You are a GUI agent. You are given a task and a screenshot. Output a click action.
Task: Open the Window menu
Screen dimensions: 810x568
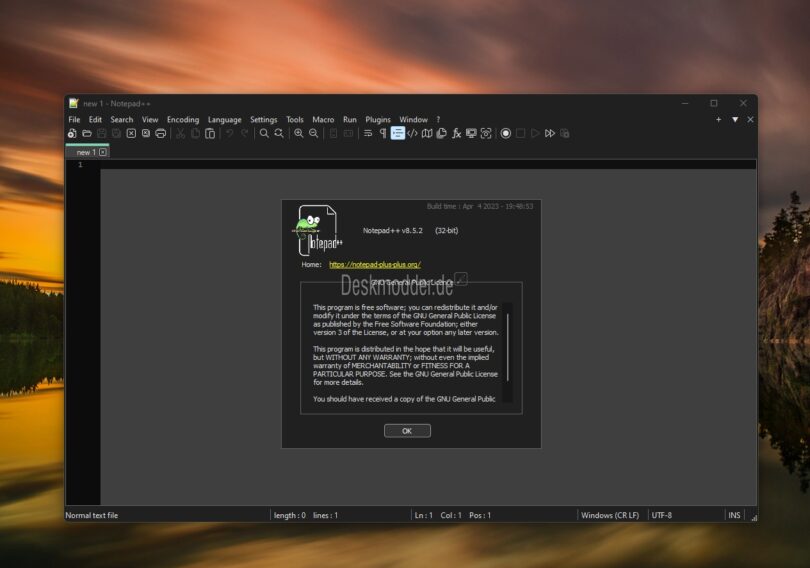pos(413,119)
